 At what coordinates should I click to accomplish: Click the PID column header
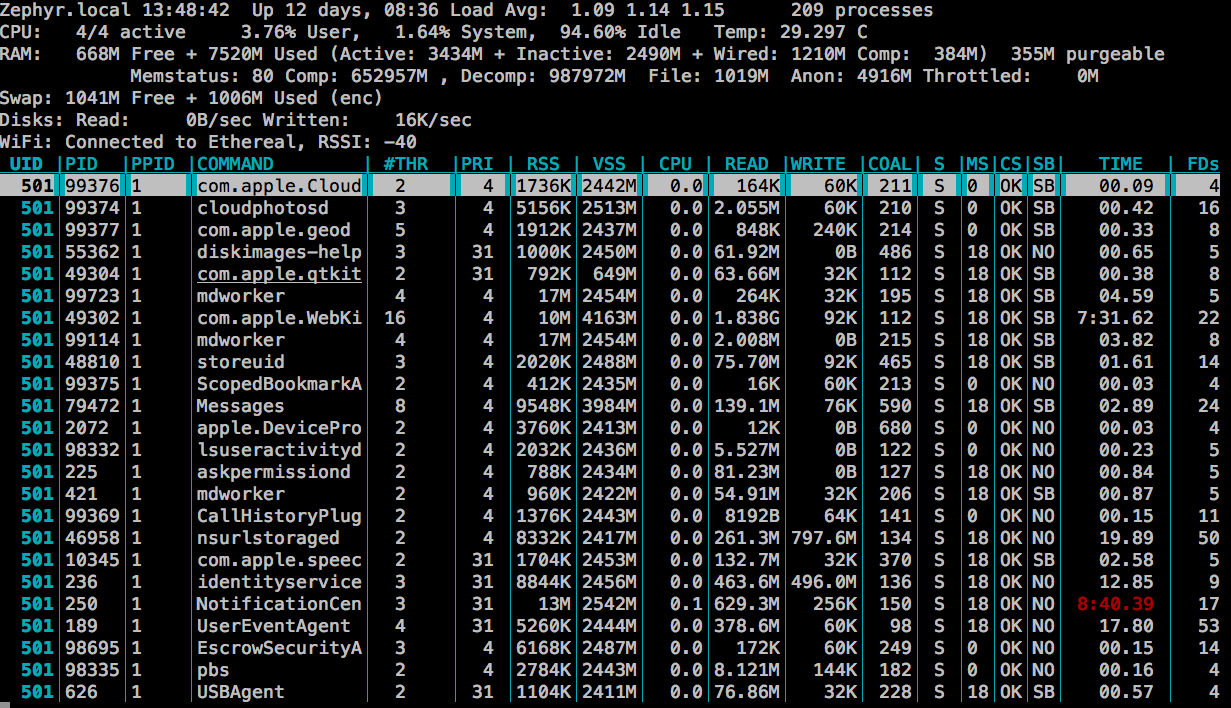click(x=81, y=164)
